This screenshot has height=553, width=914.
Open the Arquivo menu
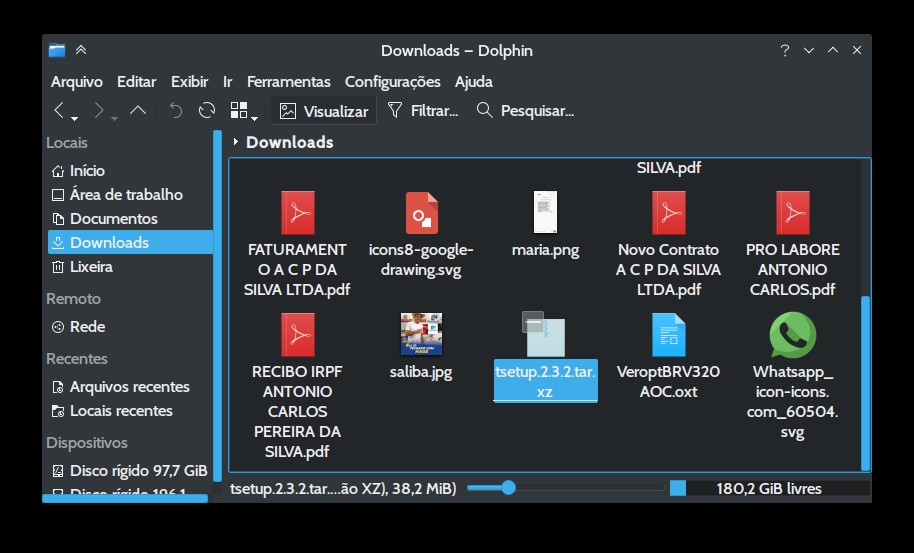click(x=77, y=82)
